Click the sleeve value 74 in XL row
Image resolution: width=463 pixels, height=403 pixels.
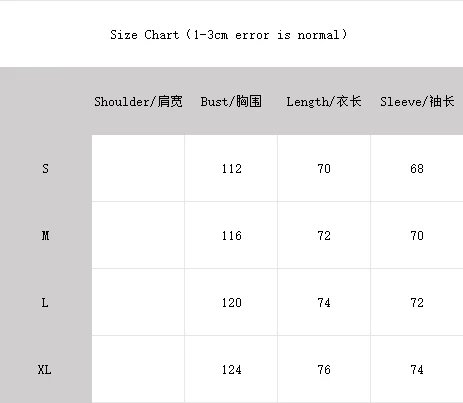point(417,369)
